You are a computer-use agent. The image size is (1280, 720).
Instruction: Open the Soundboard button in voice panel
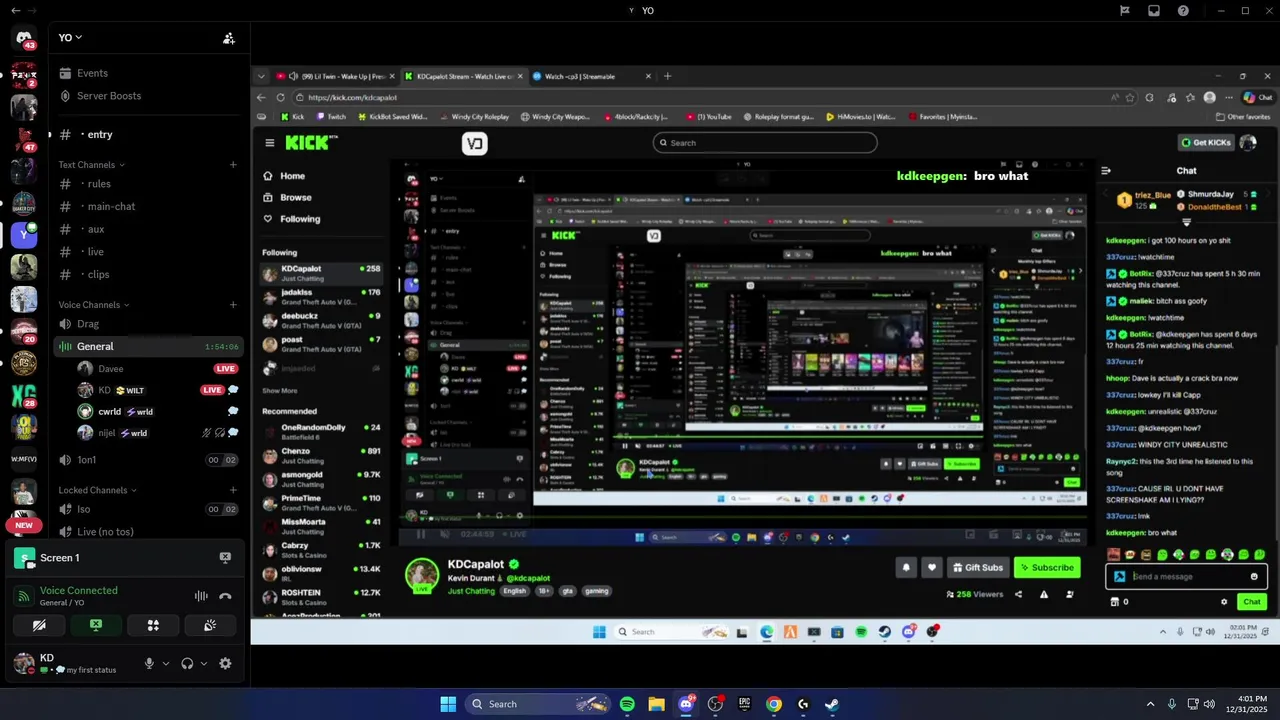pyautogui.click(x=210, y=625)
